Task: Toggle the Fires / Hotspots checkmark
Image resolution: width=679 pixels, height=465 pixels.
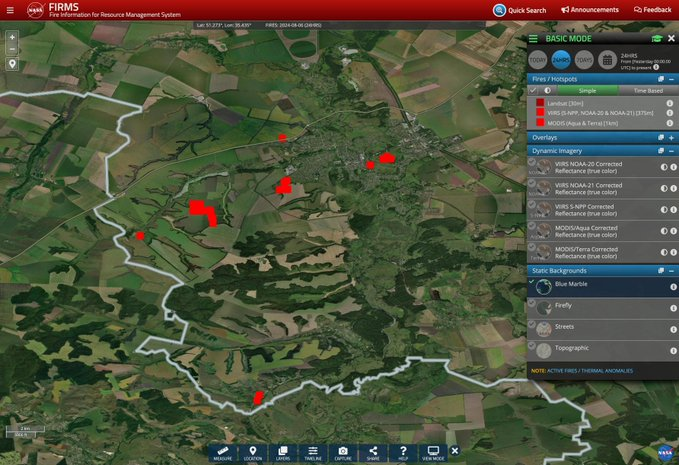Action: pos(533,90)
